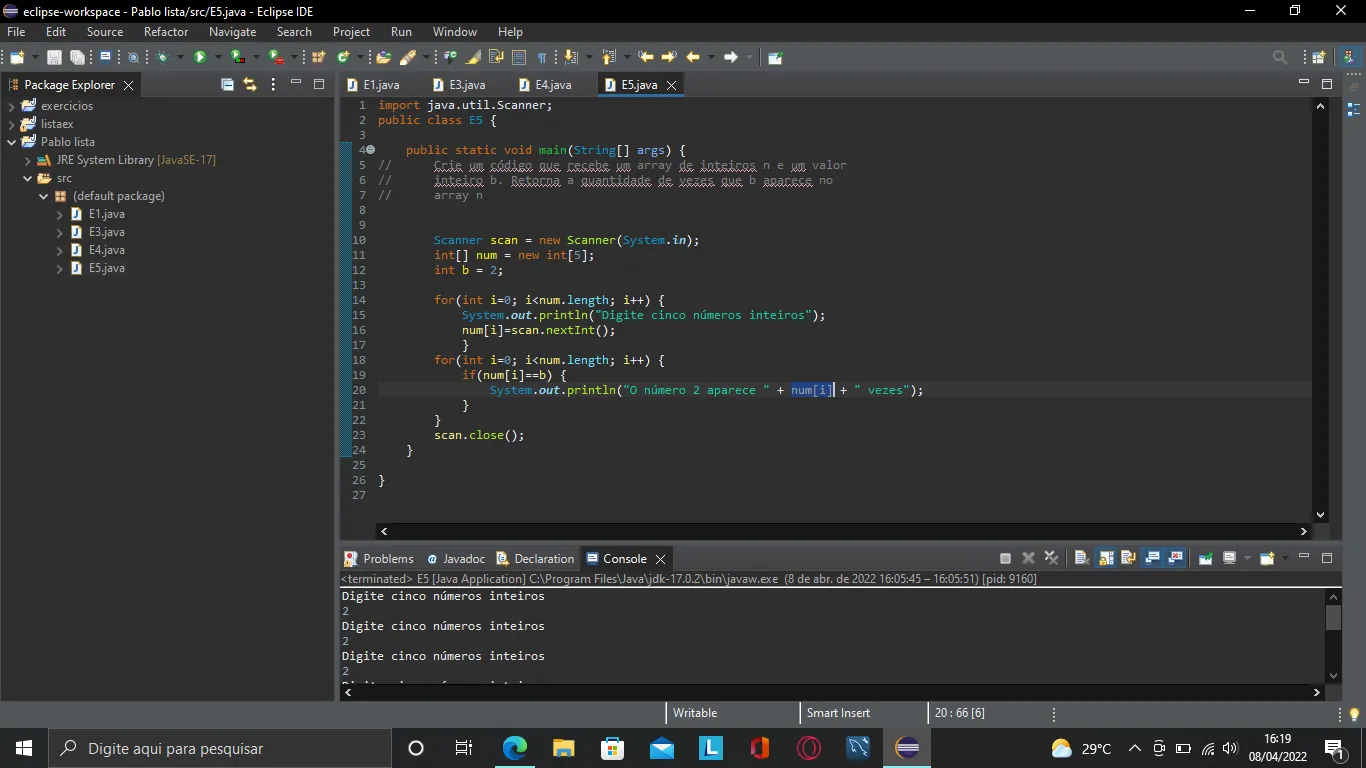This screenshot has height=768, width=1366.
Task: Open the Refactor menu
Action: coord(166,32)
